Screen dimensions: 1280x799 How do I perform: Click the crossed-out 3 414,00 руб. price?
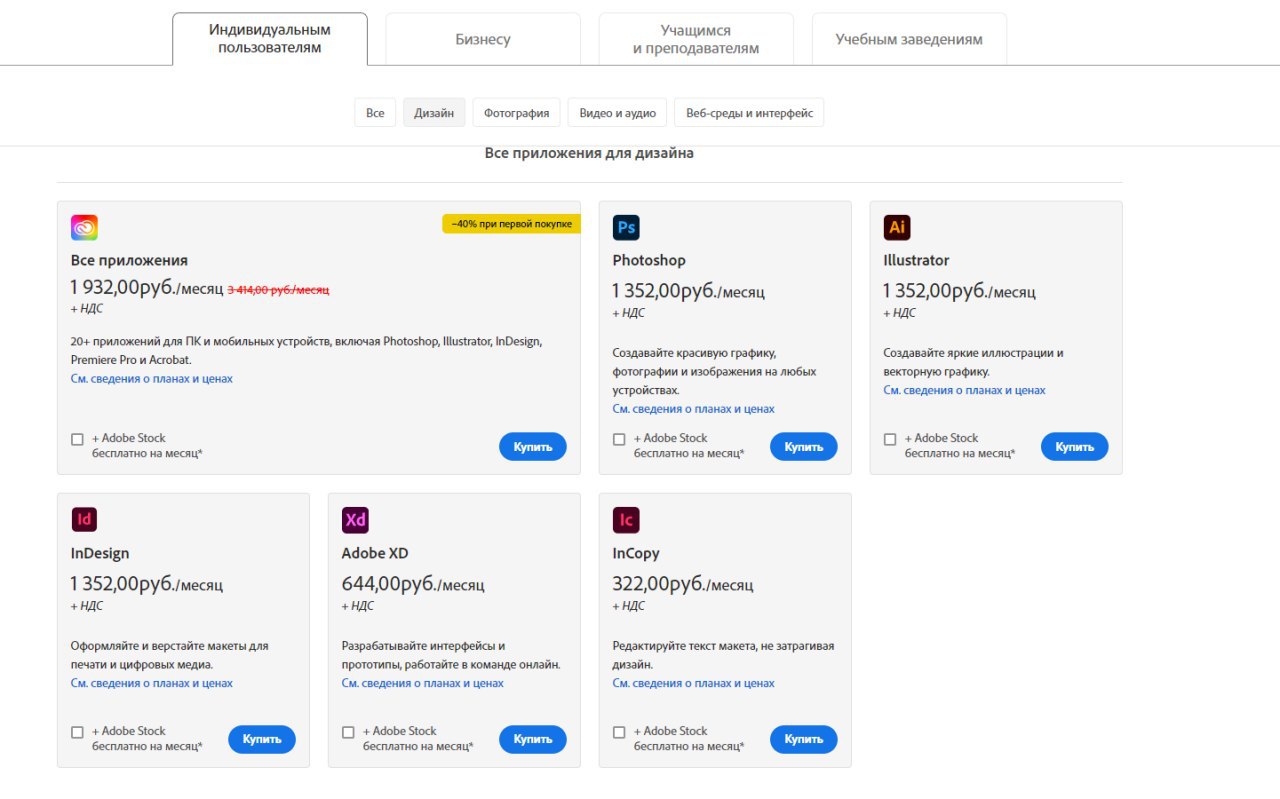tap(278, 290)
